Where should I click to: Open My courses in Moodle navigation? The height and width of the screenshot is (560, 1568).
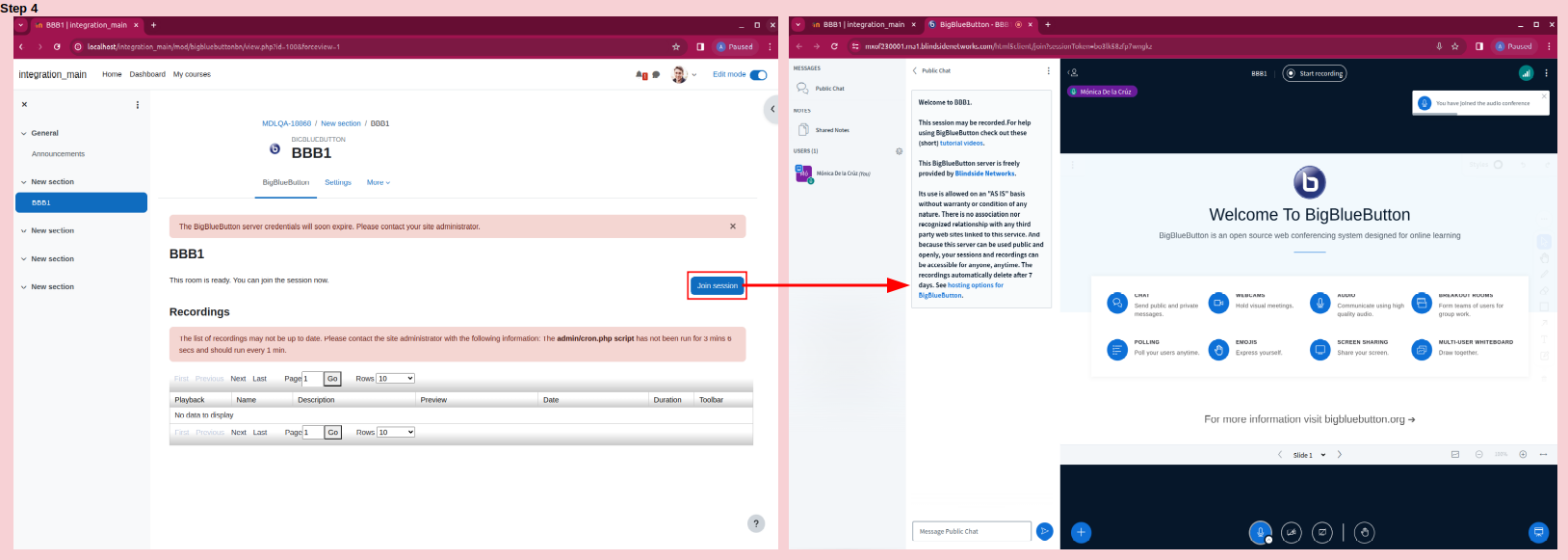coord(192,74)
